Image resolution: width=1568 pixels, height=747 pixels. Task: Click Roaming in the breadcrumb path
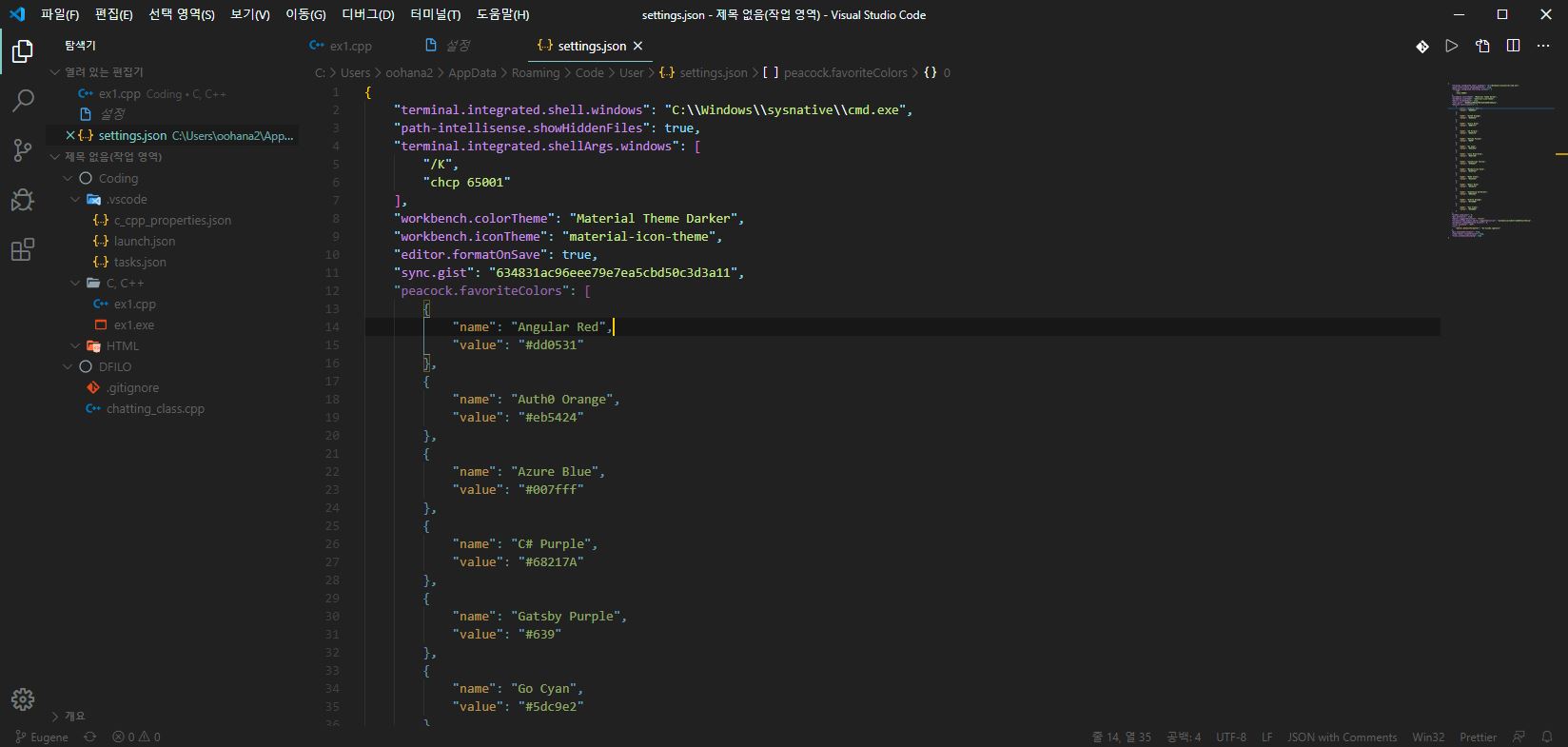click(536, 72)
